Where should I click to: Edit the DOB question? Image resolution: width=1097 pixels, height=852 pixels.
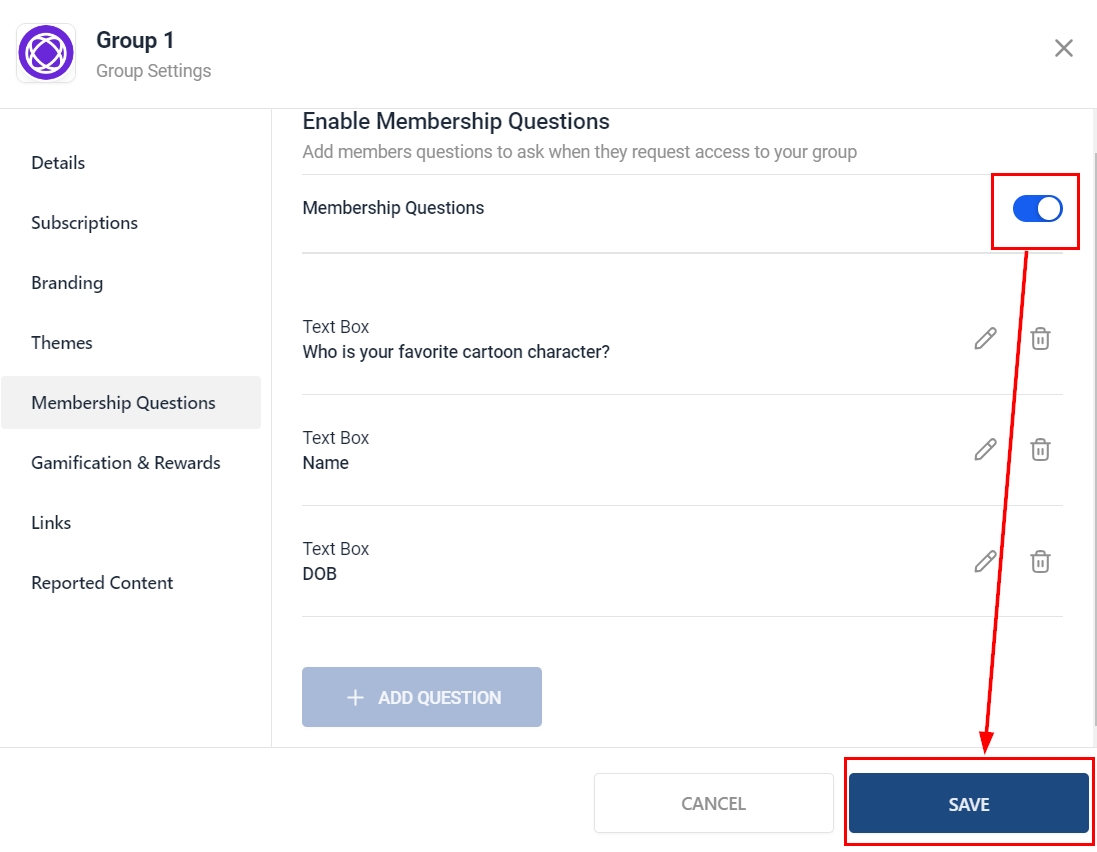pos(985,561)
